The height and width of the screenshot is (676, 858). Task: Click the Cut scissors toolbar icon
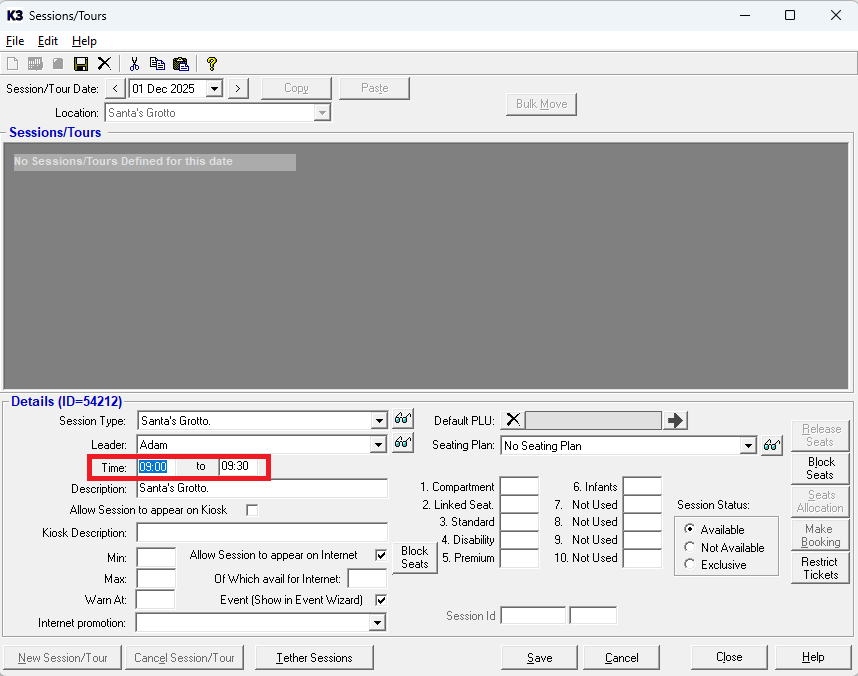(134, 64)
